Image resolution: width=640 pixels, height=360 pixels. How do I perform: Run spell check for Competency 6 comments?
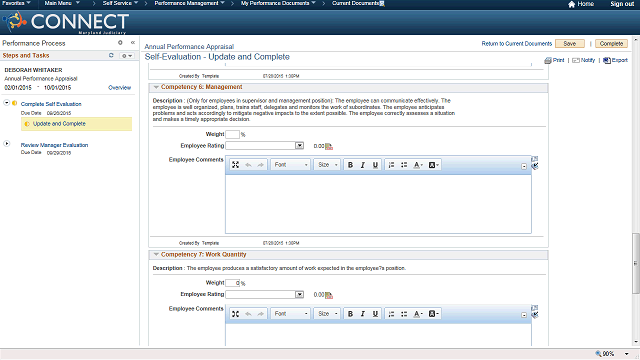click(535, 166)
